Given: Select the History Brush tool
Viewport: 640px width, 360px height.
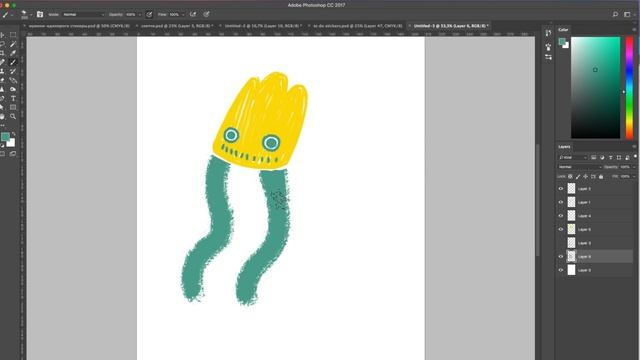Looking at the screenshot, I should [x=13, y=71].
